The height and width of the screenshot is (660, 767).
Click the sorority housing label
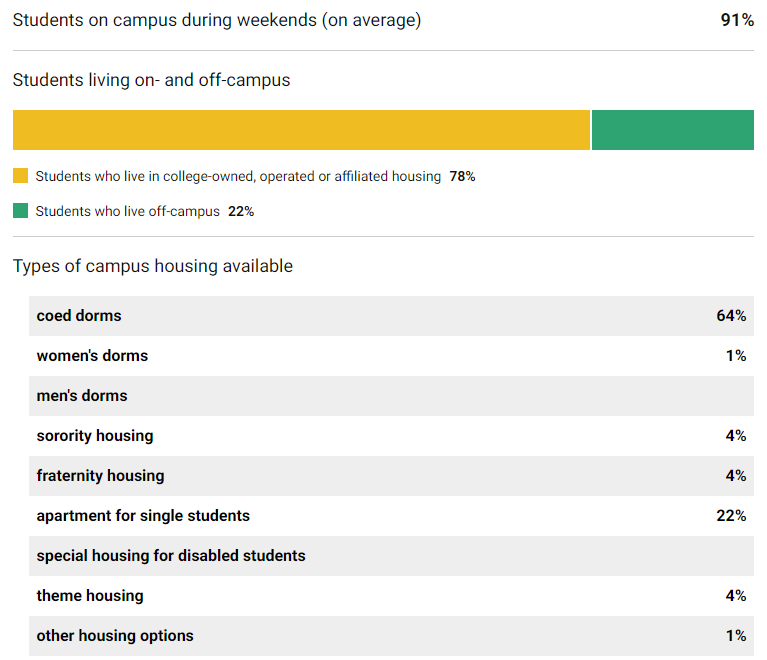coord(95,436)
